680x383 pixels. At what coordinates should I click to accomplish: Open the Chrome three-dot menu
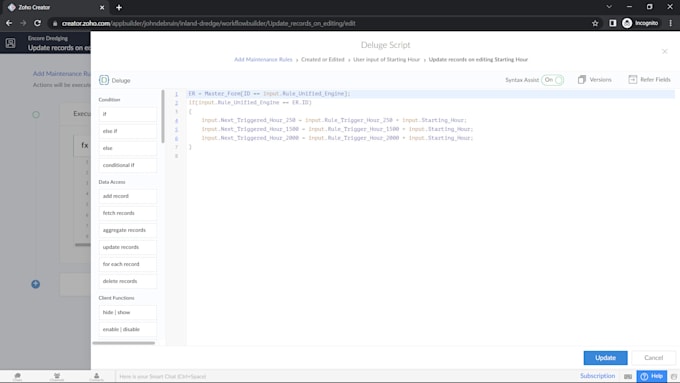coord(670,23)
